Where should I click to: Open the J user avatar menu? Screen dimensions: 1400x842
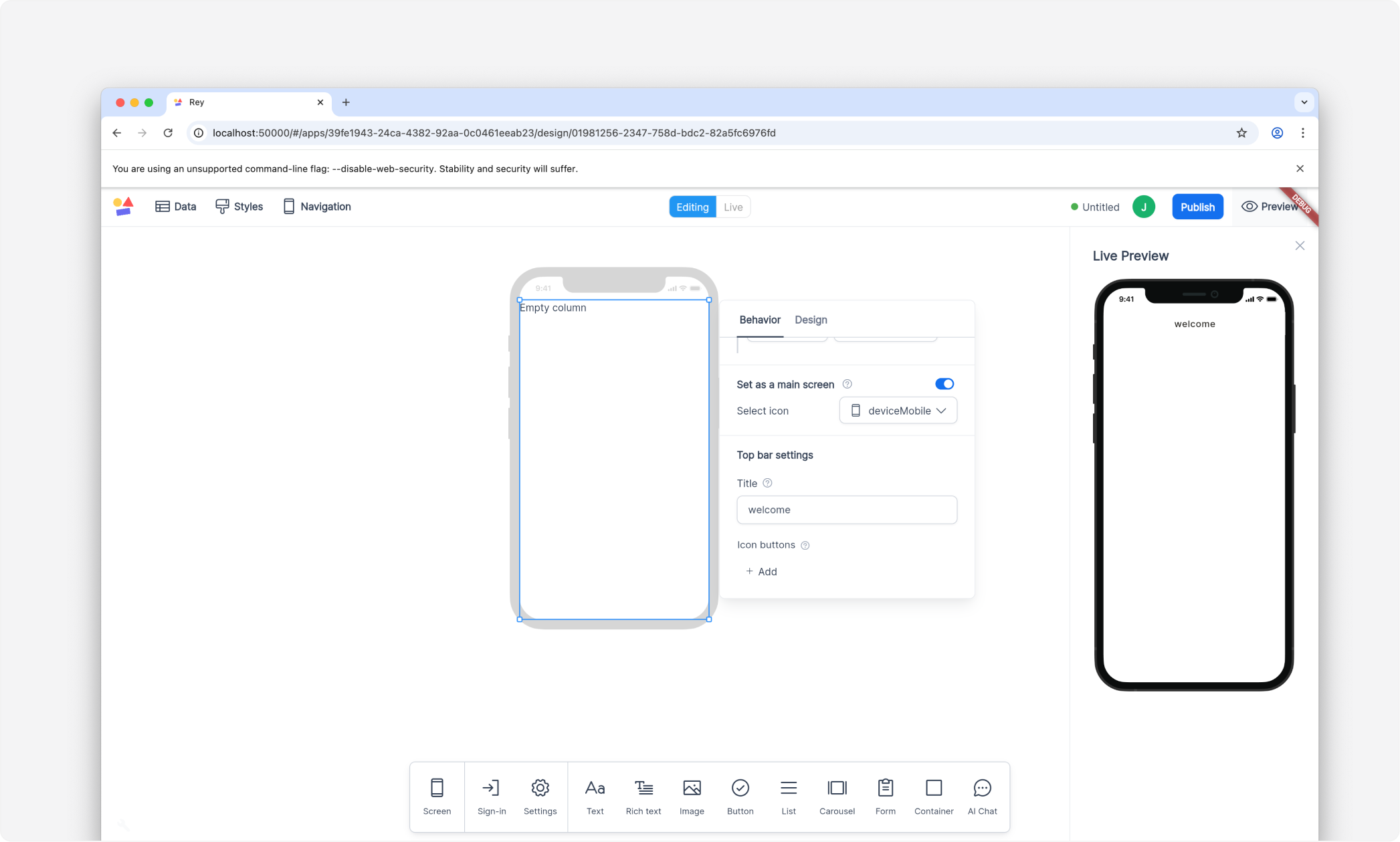click(1143, 207)
